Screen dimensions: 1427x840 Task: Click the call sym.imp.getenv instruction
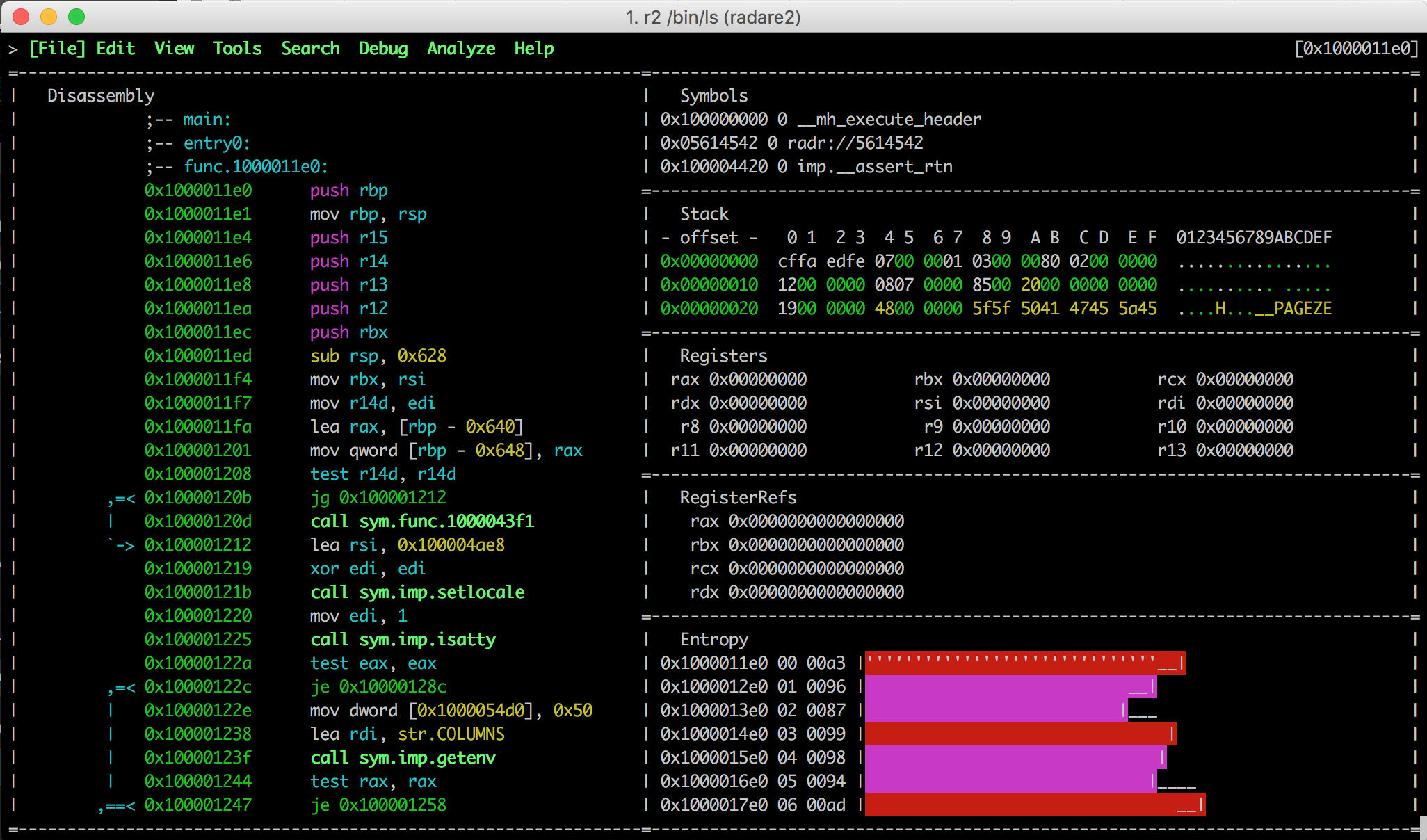(403, 758)
